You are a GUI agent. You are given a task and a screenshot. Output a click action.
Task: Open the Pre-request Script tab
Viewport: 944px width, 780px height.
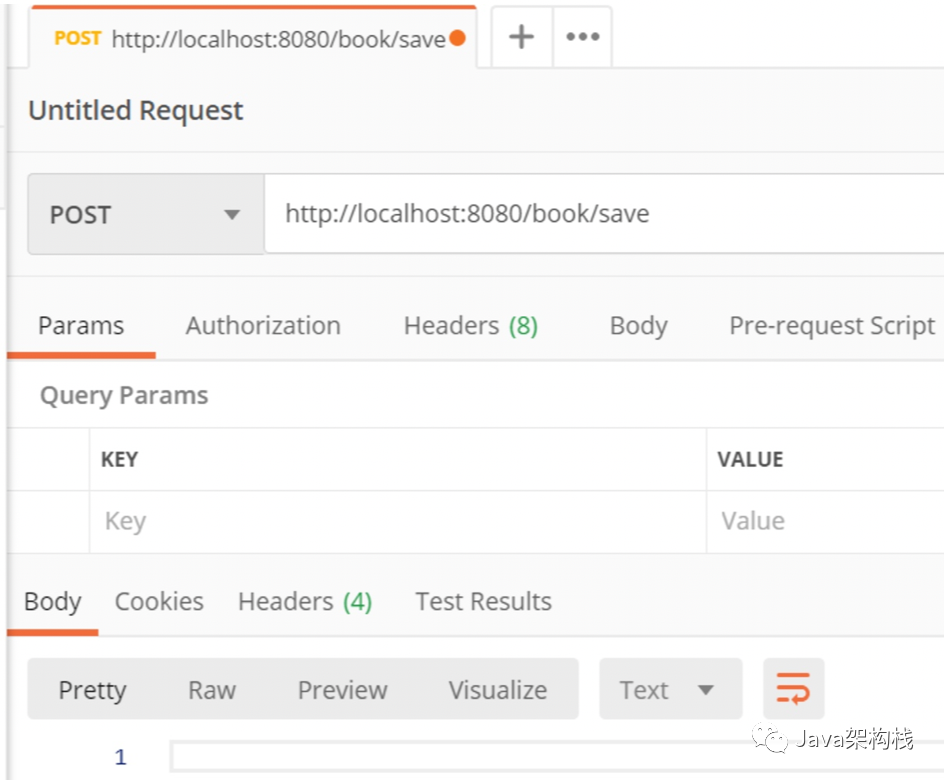(x=832, y=326)
